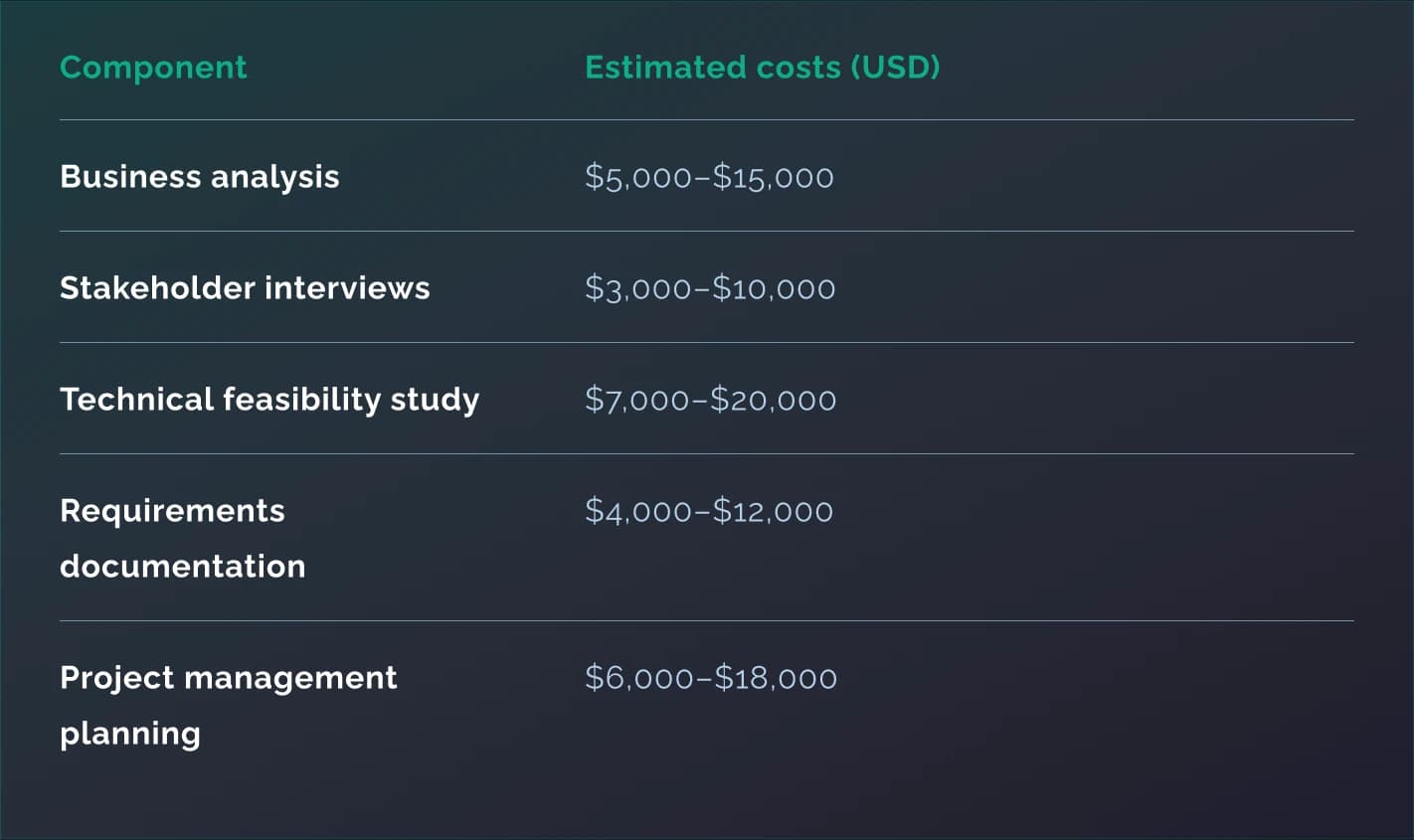Screen dimensions: 1414x840
Task: Click the $6,000–$18,000 cost value
Action: (x=711, y=678)
